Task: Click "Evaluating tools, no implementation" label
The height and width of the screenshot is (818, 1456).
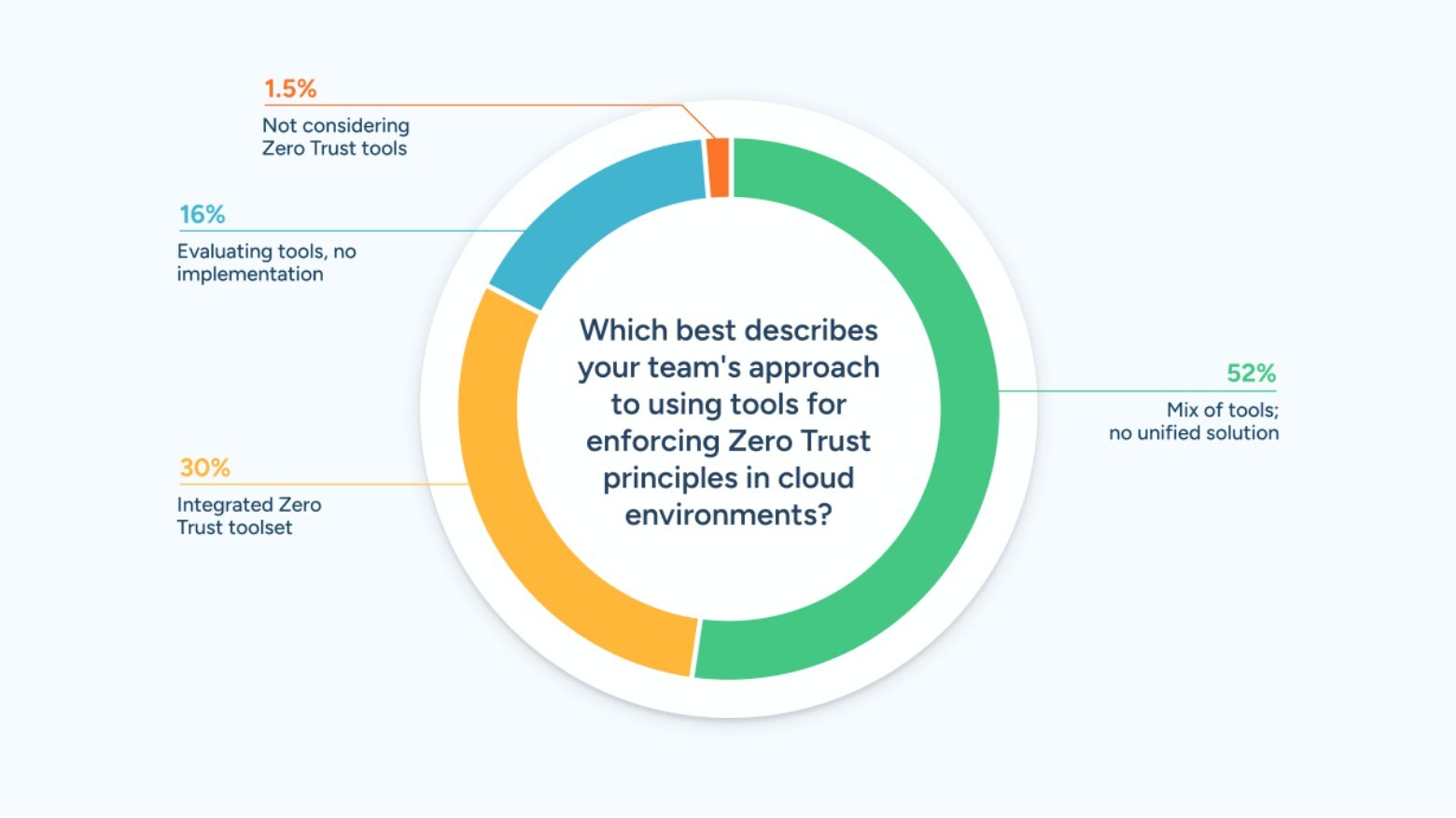Action: [266, 262]
